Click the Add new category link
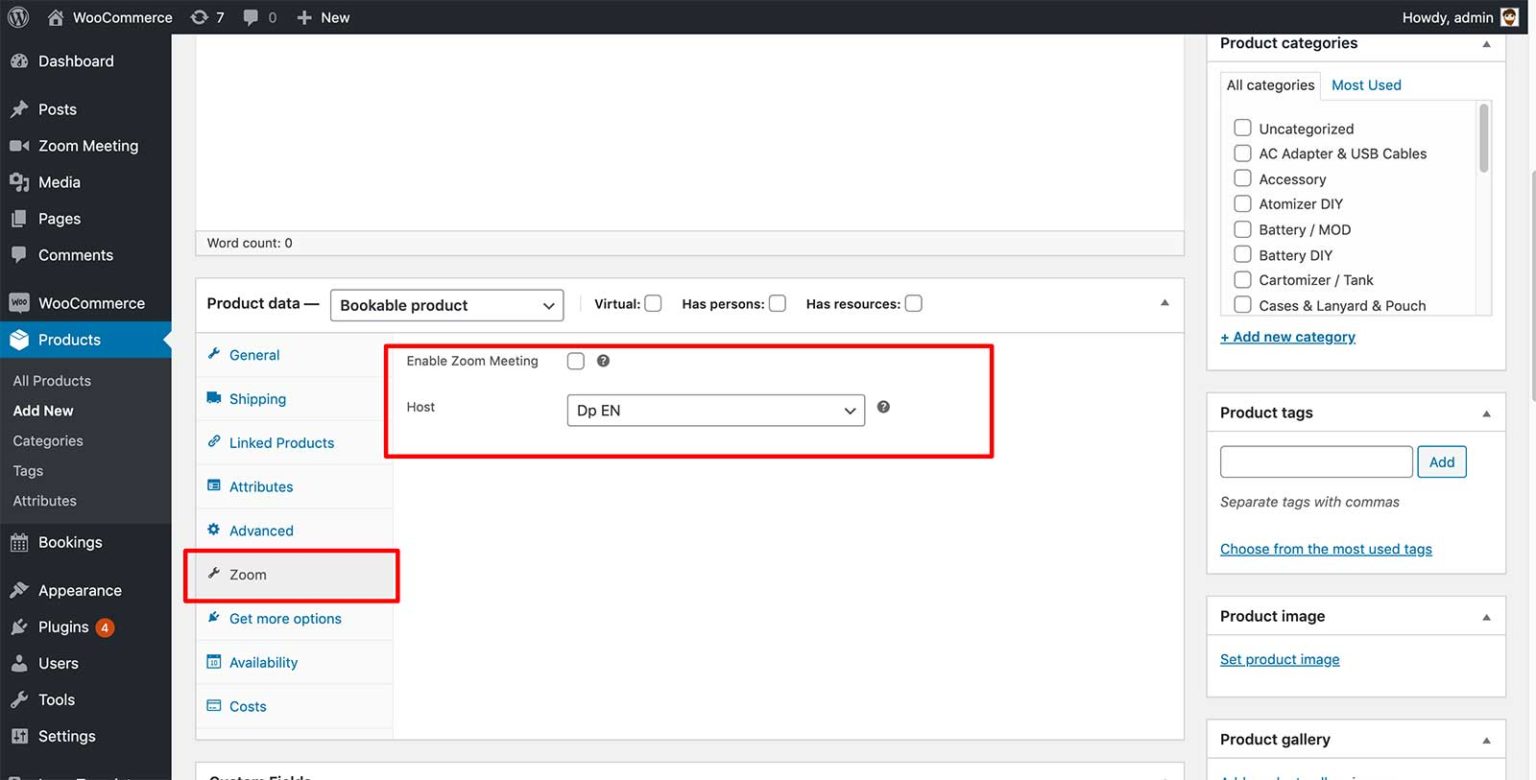This screenshot has width=1536, height=780. [1287, 336]
